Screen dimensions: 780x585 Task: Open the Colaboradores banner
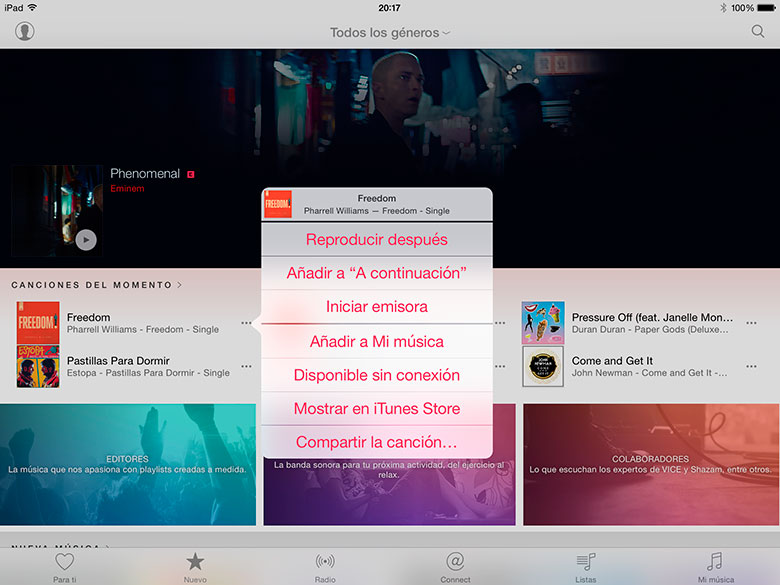651,464
